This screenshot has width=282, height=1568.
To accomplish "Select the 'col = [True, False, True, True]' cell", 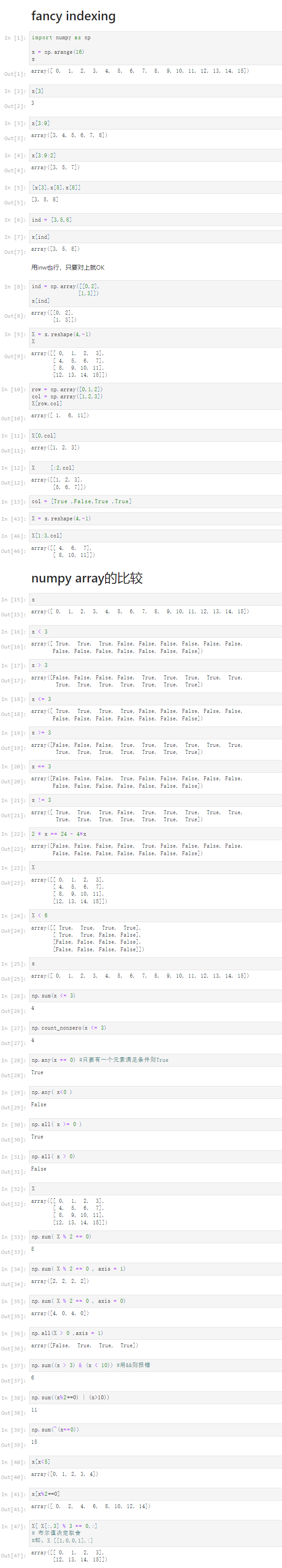I will (x=155, y=501).
